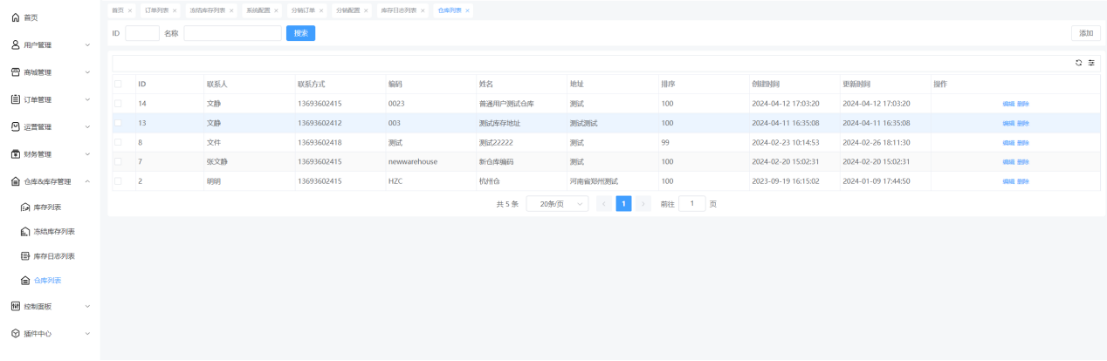Viewport: 1107px width, 361px height.
Task: Expand the 控制面板 menu chevron
Action: tap(88, 306)
